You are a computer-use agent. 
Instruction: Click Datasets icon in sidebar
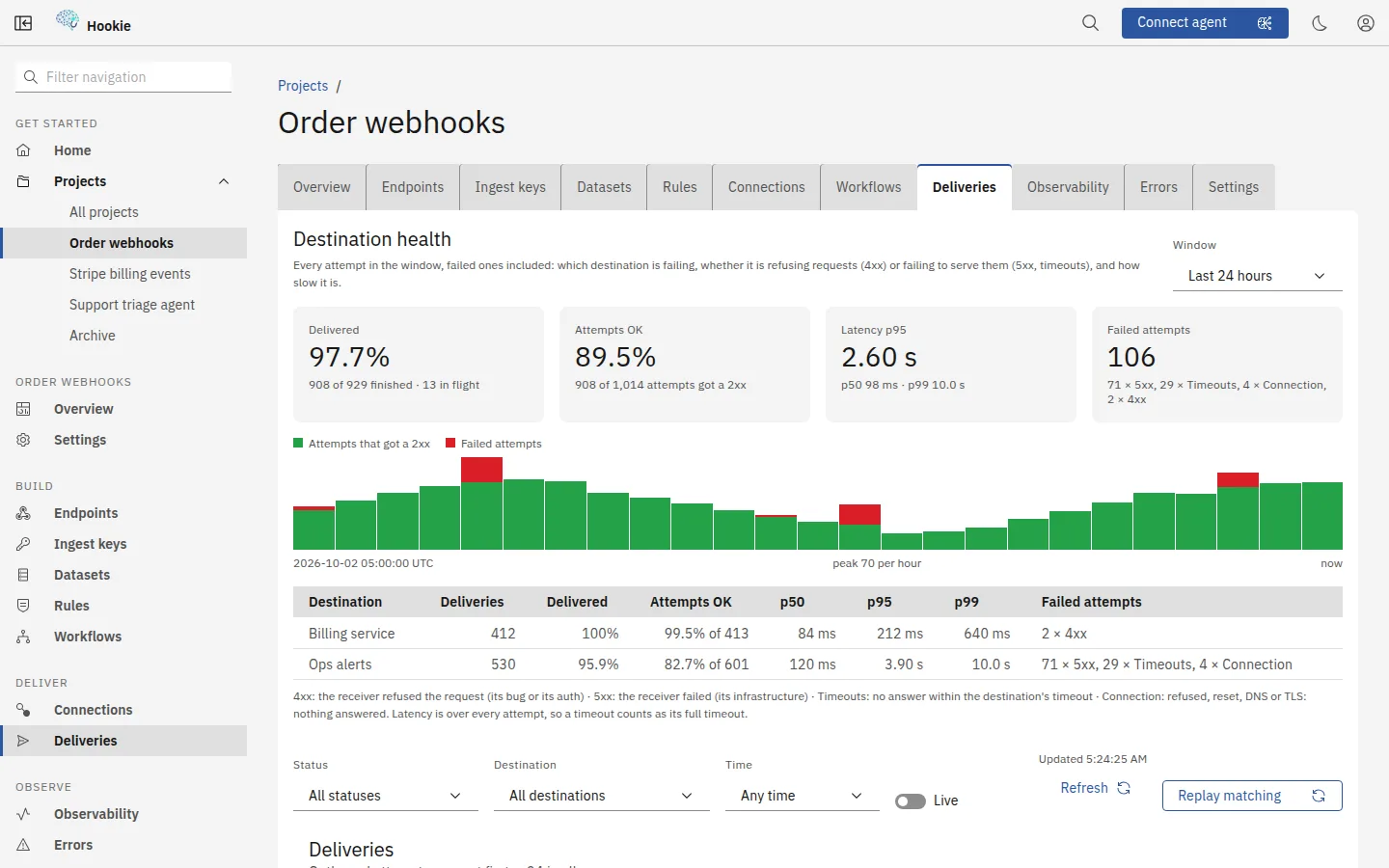(x=24, y=575)
